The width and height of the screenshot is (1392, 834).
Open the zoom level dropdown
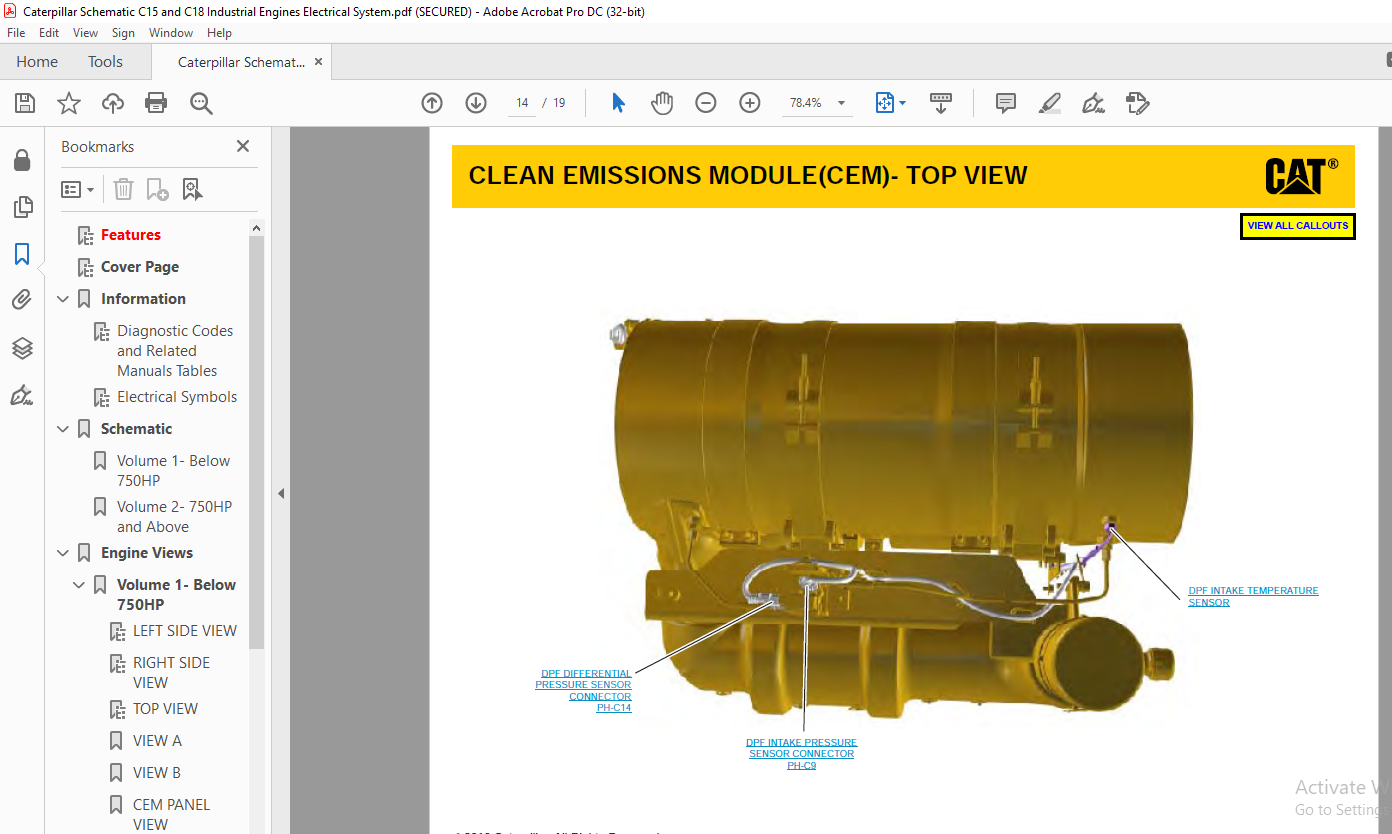841,103
